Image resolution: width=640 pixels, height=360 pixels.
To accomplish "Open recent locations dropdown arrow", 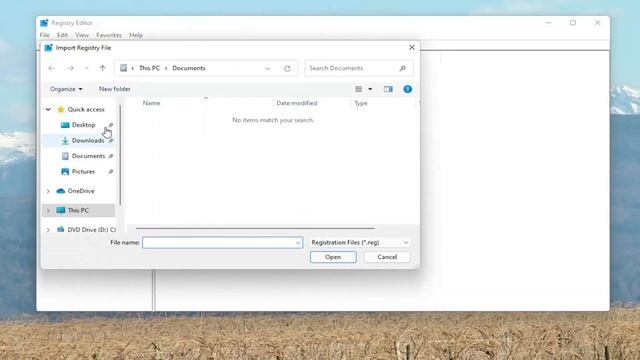I will pos(87,68).
